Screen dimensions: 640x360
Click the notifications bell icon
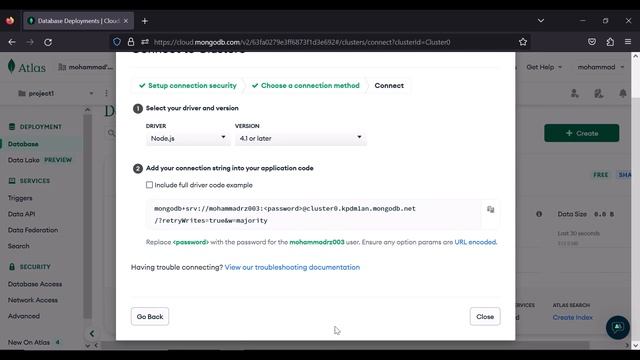point(623,93)
